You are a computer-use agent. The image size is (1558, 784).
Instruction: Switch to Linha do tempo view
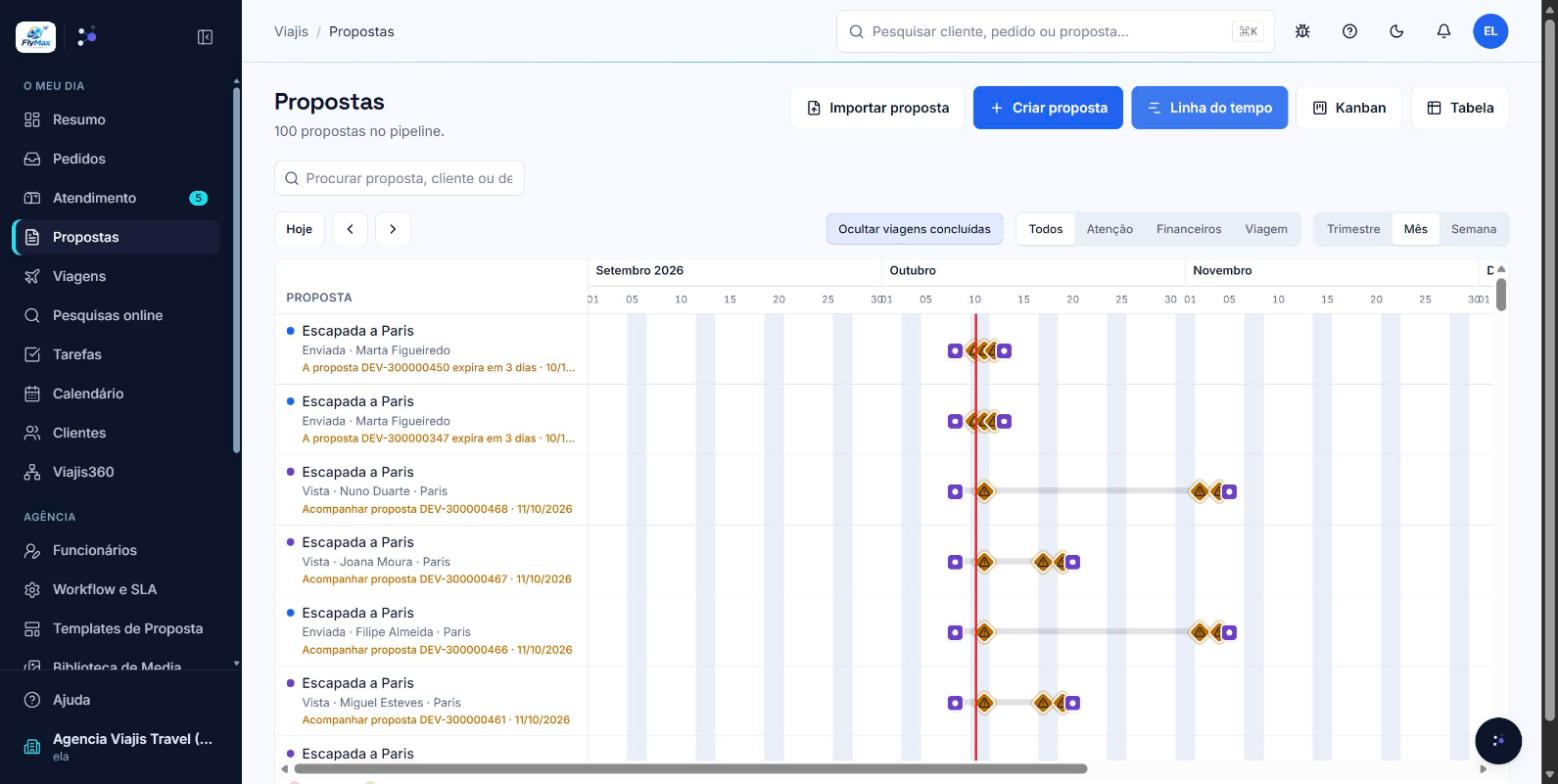(1209, 107)
